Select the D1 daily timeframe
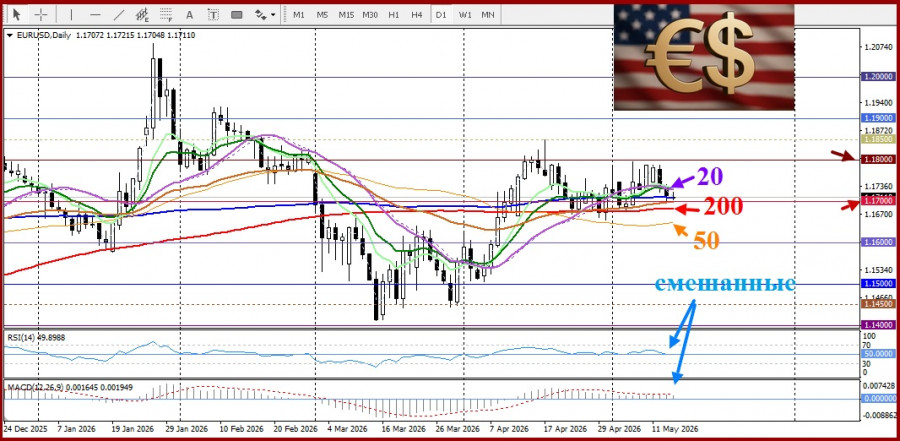 (441, 15)
